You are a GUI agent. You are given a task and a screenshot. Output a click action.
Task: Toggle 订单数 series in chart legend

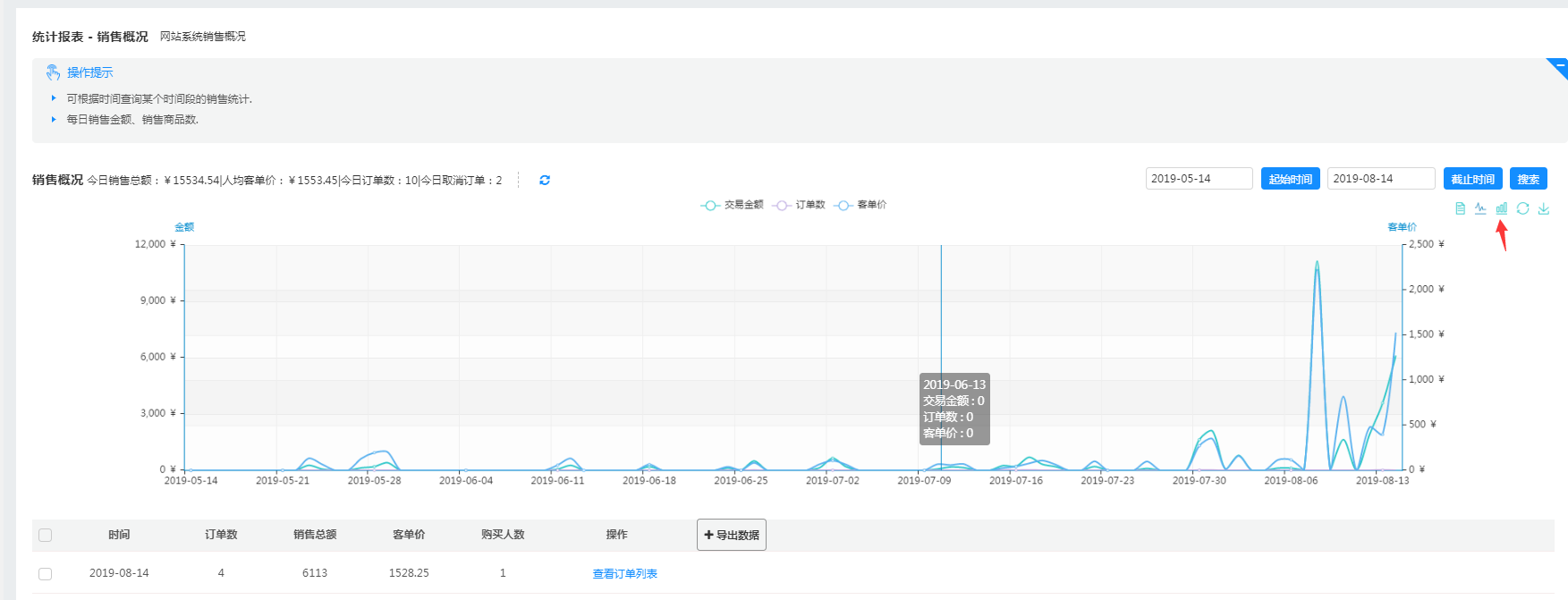coord(800,205)
